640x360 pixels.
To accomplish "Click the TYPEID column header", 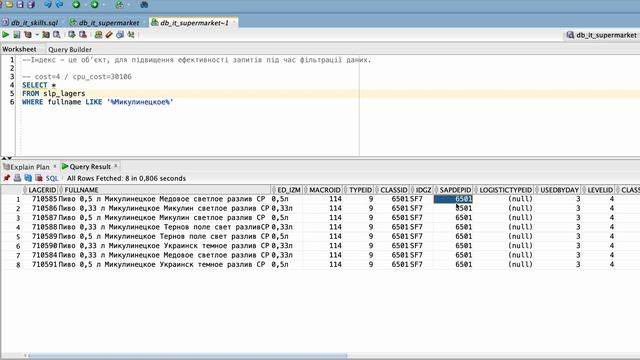I will tap(358, 190).
